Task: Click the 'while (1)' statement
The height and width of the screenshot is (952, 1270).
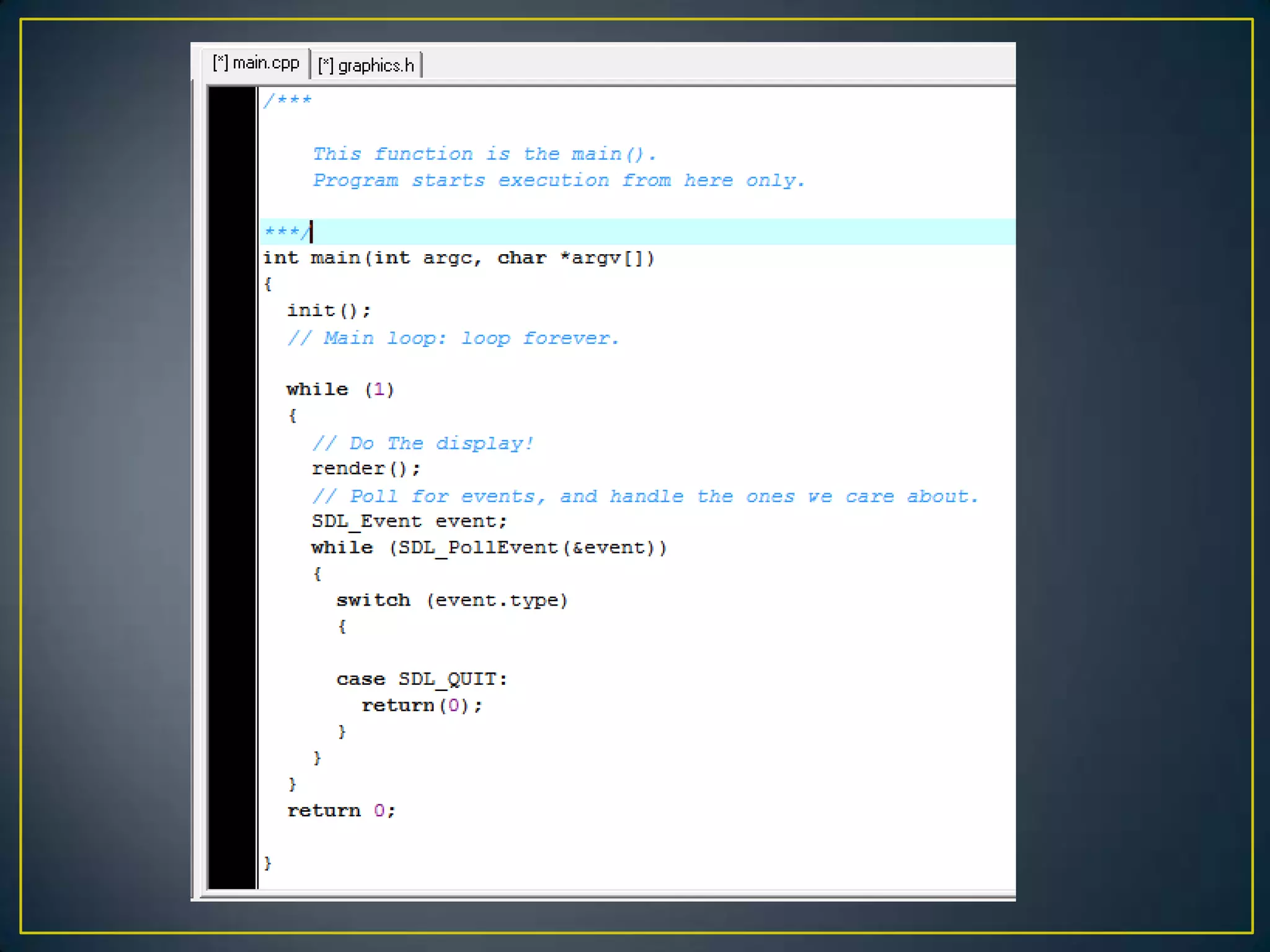Action: click(340, 389)
